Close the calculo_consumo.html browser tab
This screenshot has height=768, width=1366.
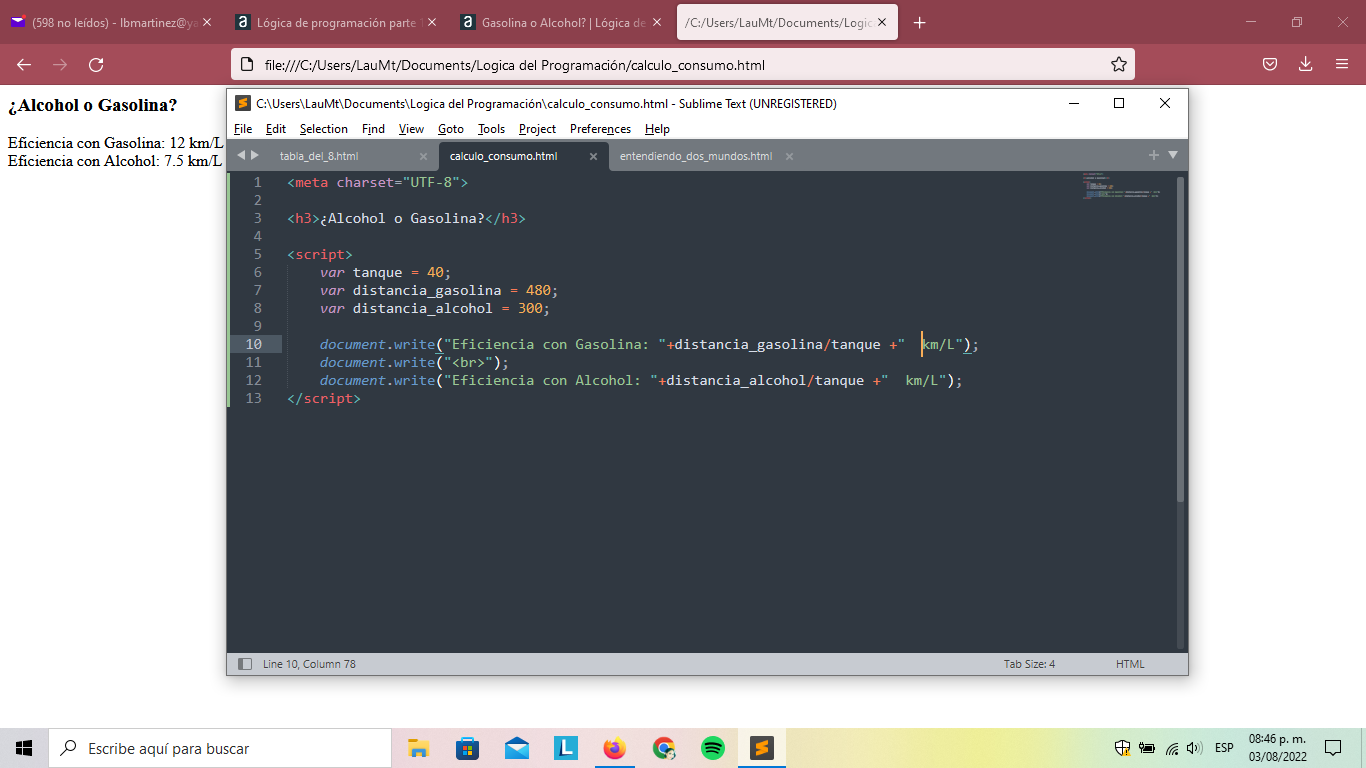882,22
